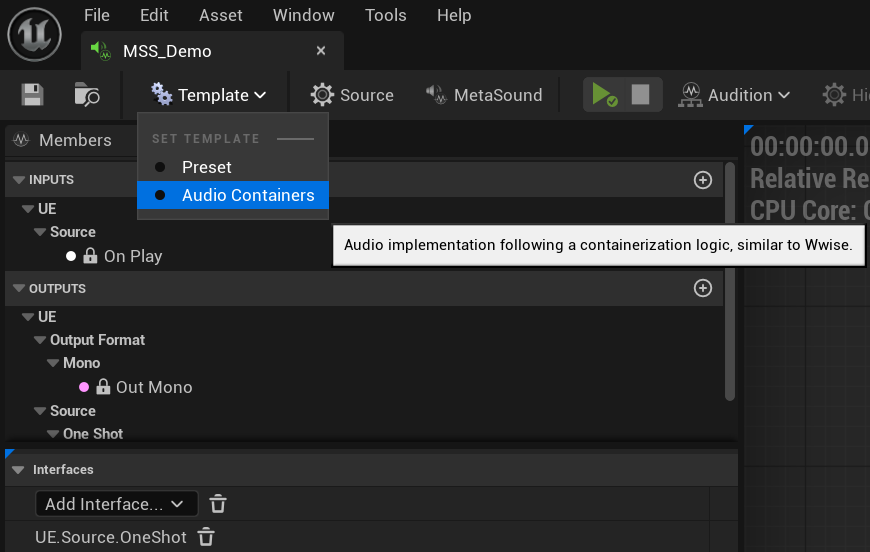Image resolution: width=870 pixels, height=552 pixels.
Task: Click the partially visible gear at toolbar end
Action: pyautogui.click(x=834, y=95)
